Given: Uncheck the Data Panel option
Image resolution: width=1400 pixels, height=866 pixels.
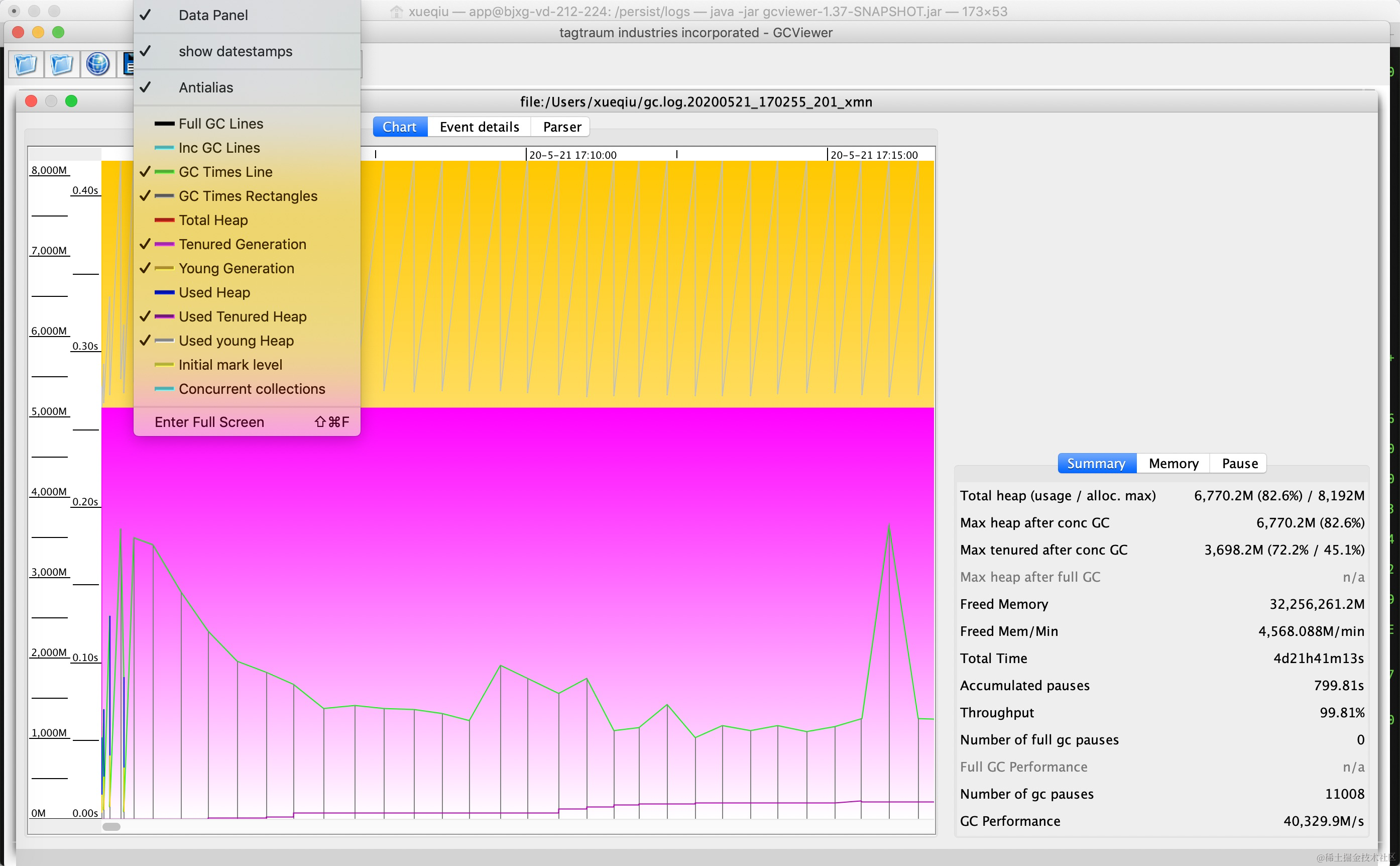Looking at the screenshot, I should 213,16.
